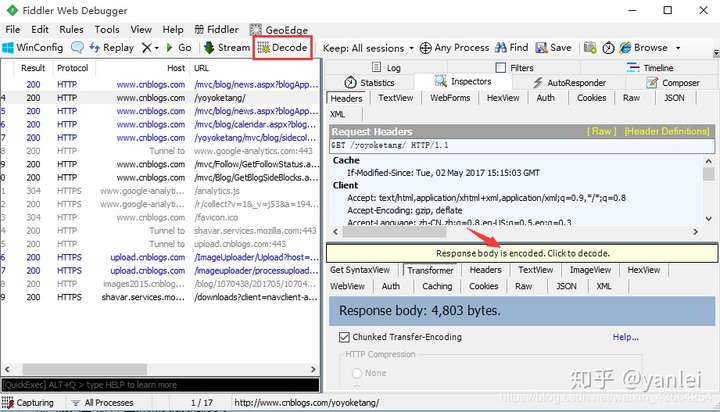Open the Help menu
Screen dimensions: 720x412
(x=173, y=30)
